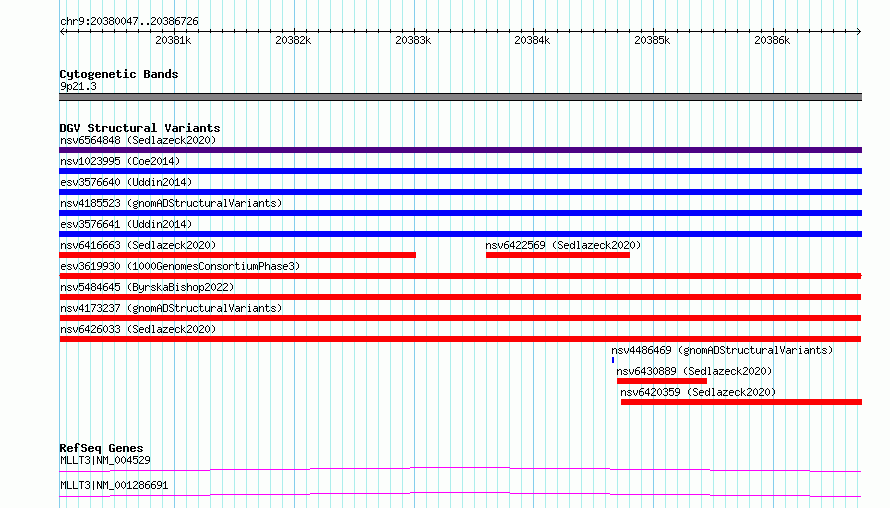Image resolution: width=890 pixels, height=508 pixels.
Task: Click the red esv3619930 variant bar
Action: [460, 276]
